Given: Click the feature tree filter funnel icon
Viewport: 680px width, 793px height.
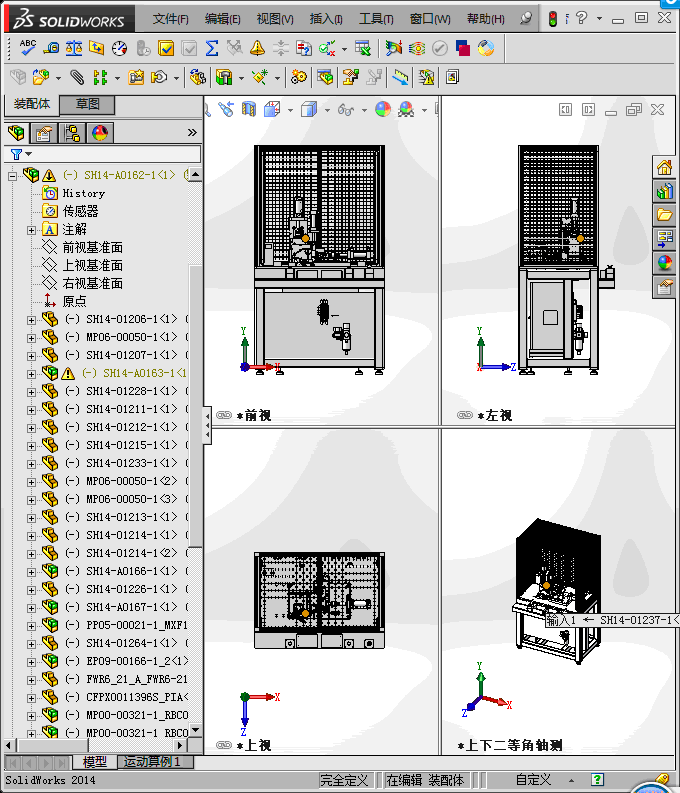Looking at the screenshot, I should click(16, 154).
